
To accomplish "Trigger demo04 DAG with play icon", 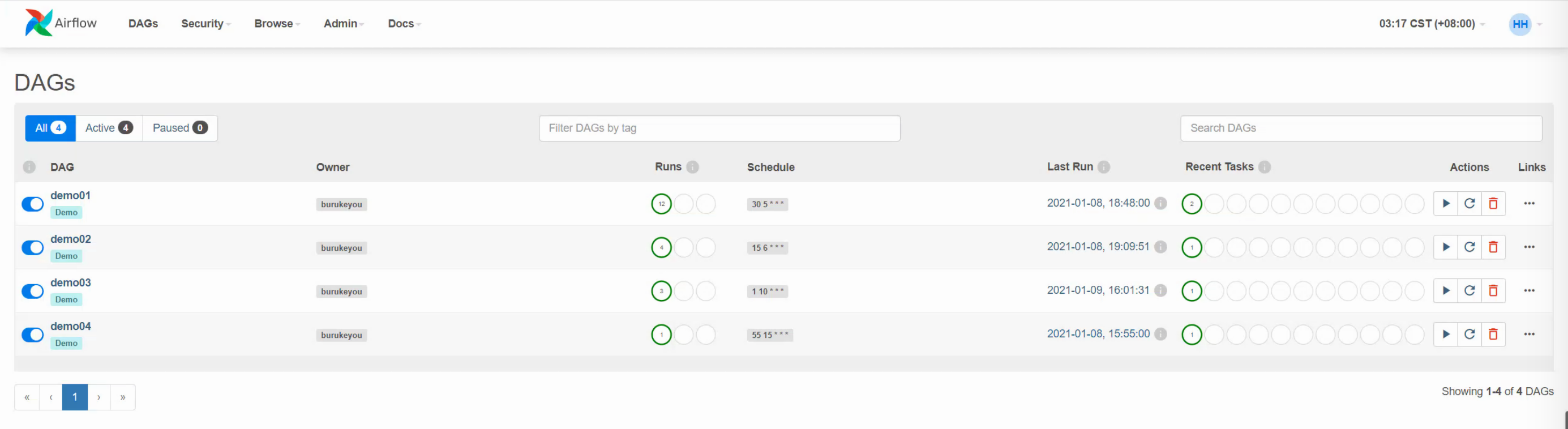I will [x=1446, y=334].
